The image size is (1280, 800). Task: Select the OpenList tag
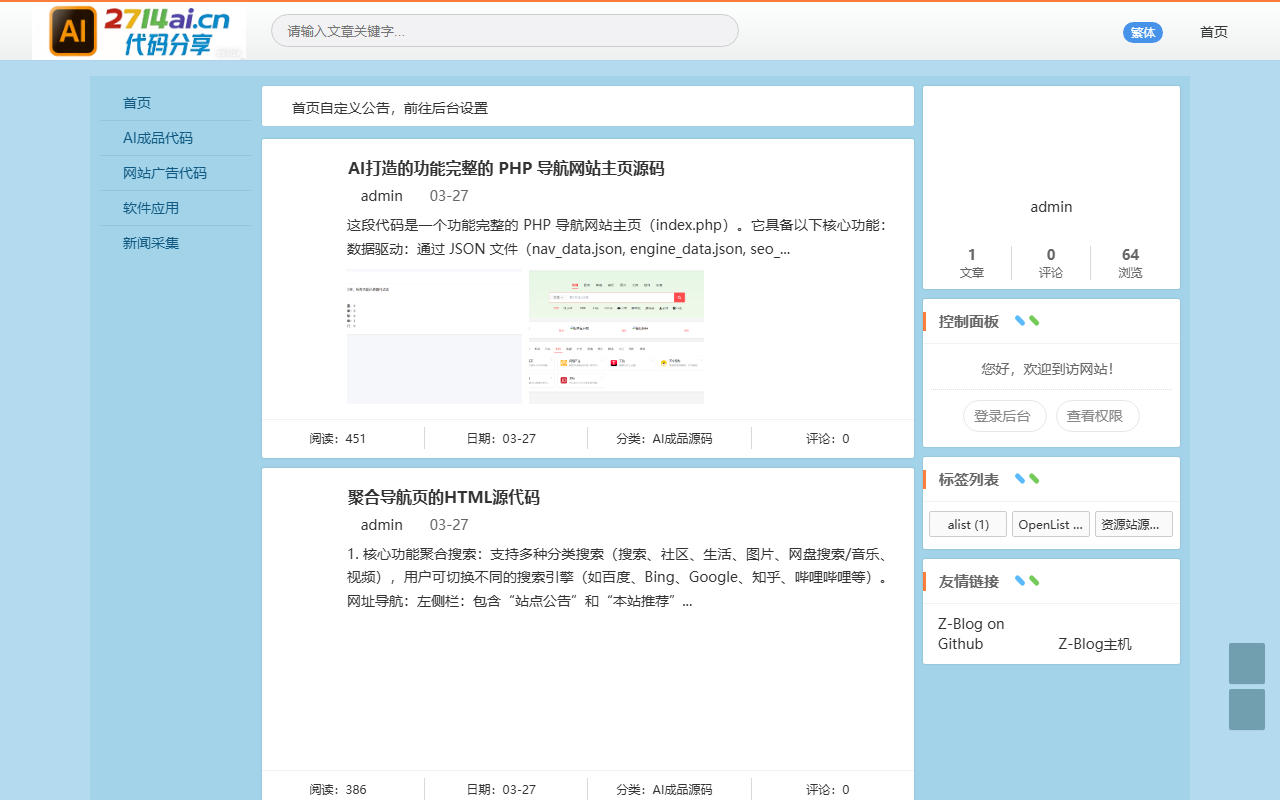tap(1051, 524)
